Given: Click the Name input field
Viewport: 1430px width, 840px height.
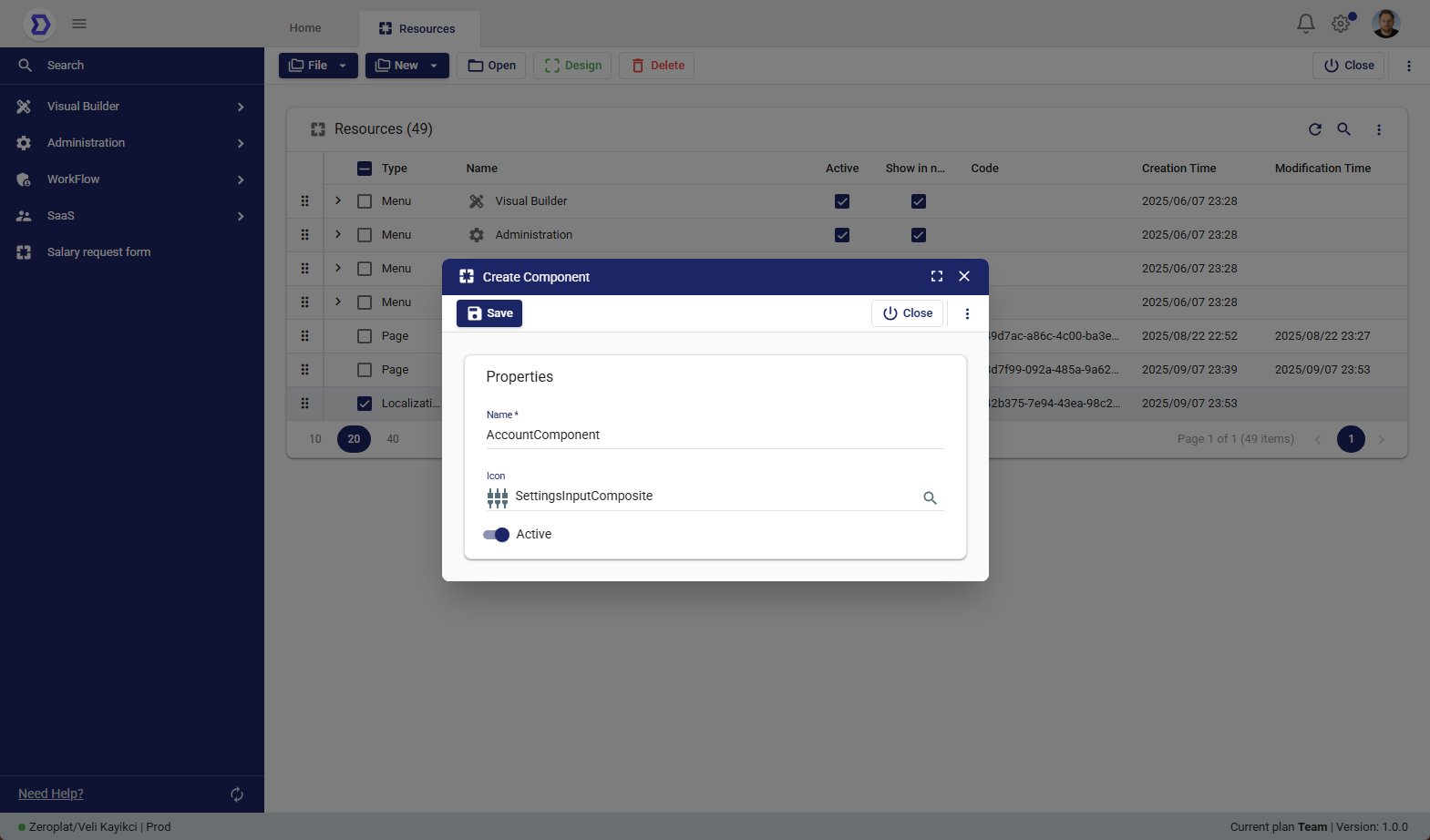Looking at the screenshot, I should (715, 435).
